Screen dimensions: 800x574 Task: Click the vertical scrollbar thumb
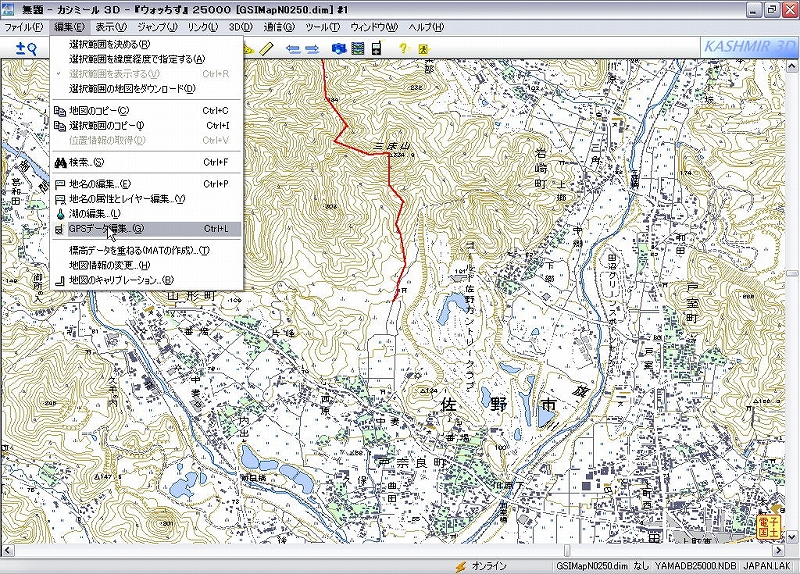792,273
